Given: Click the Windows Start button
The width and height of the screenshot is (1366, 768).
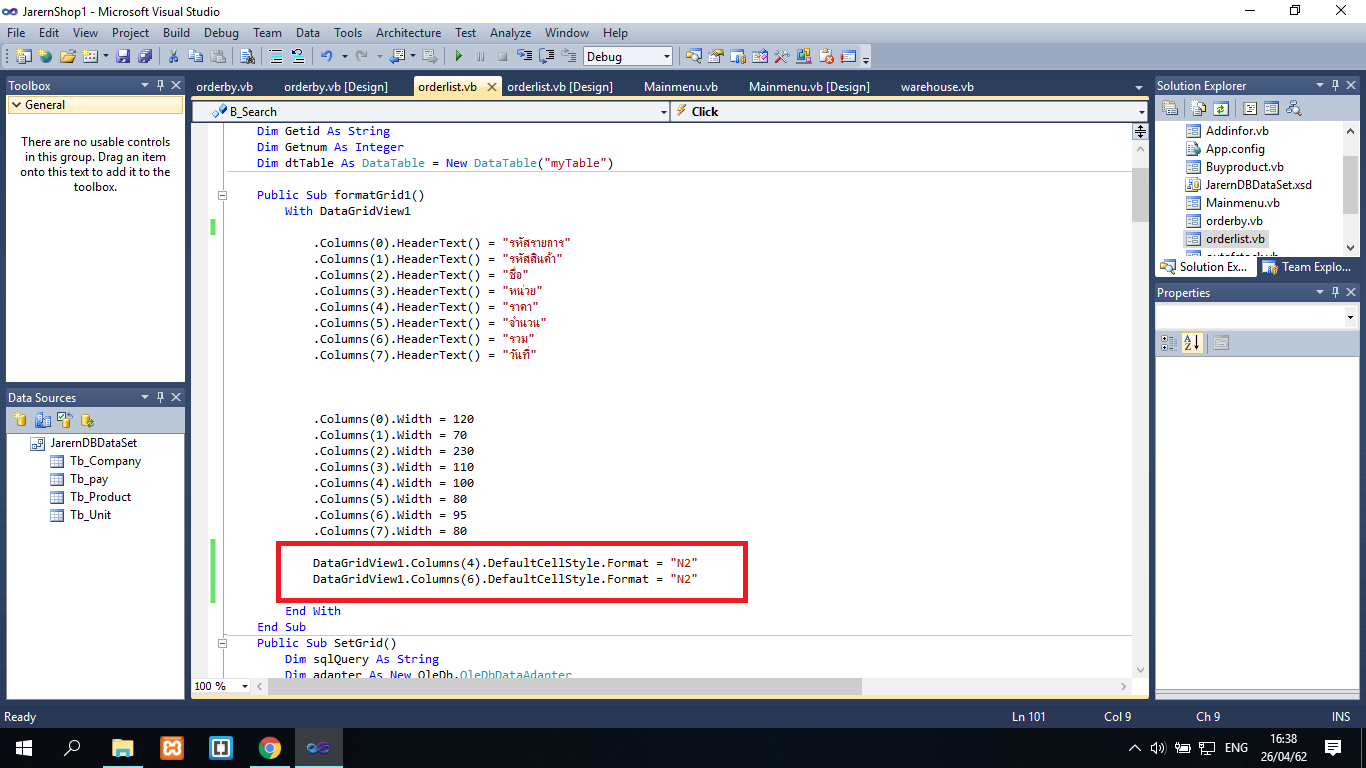Looking at the screenshot, I should (23, 747).
